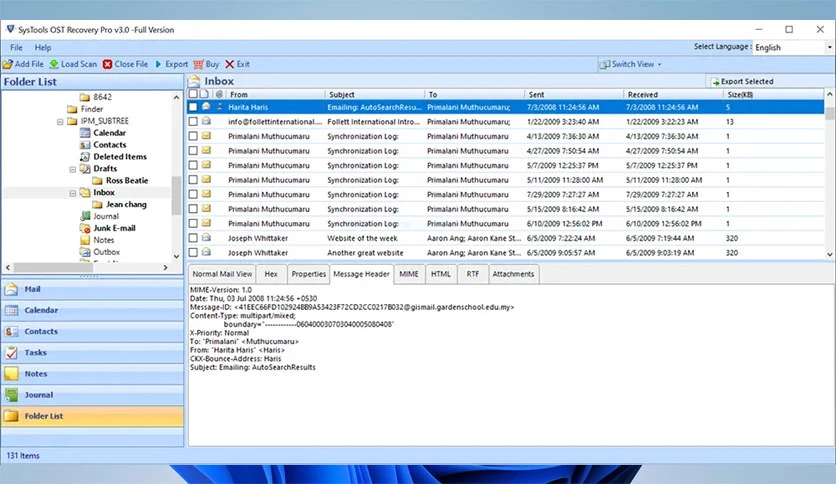
Task: Click email list scroll down arrow
Action: pyautogui.click(x=830, y=255)
